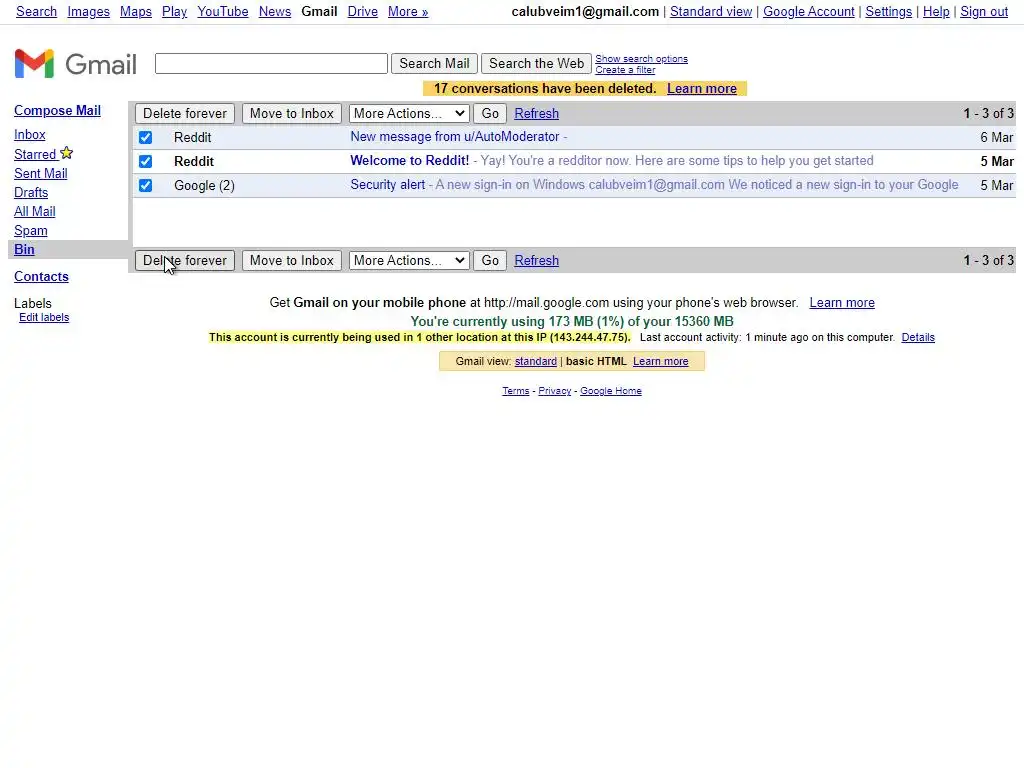
Task: Open Google Account link
Action: tap(808, 12)
